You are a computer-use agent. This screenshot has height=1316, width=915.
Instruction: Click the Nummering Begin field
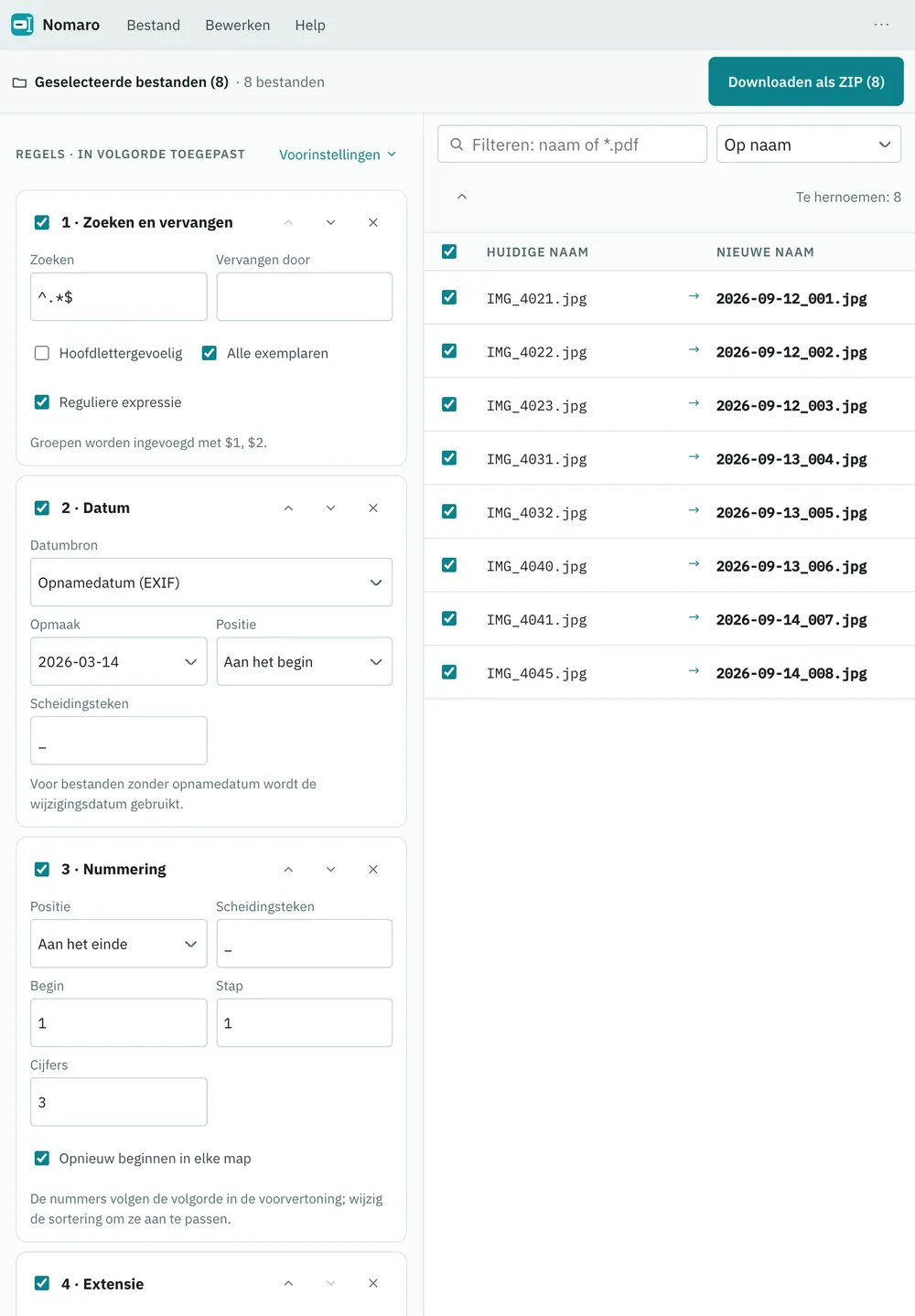click(x=119, y=1022)
